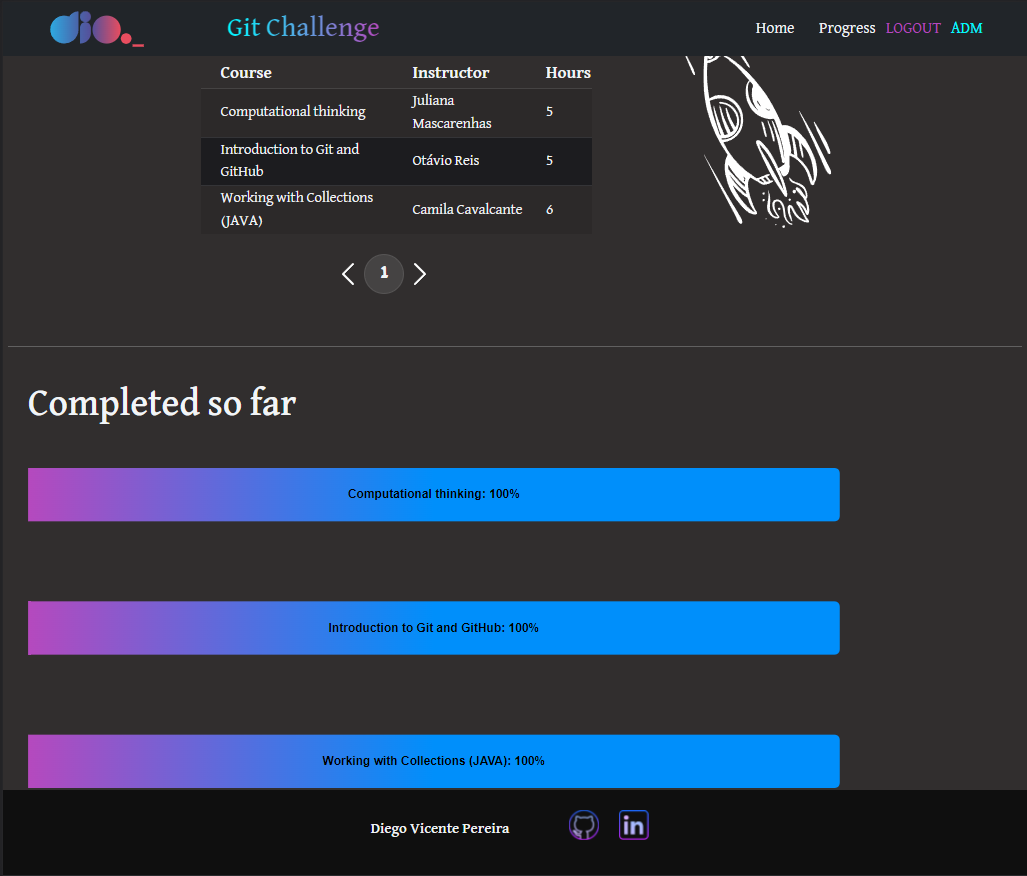Open the GitHub profile icon in footer
The width and height of the screenshot is (1027, 876).
pos(584,825)
